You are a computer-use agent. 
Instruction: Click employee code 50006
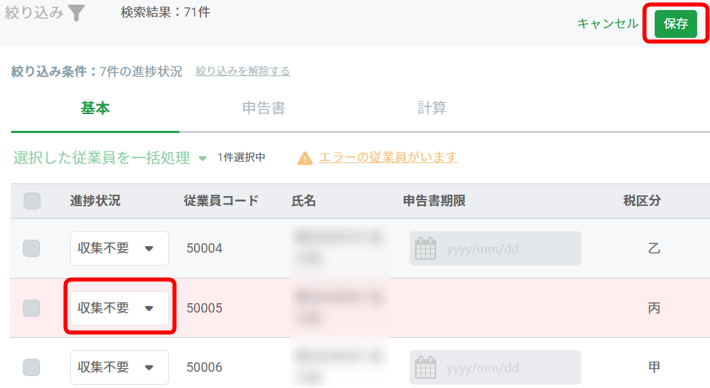(x=204, y=367)
